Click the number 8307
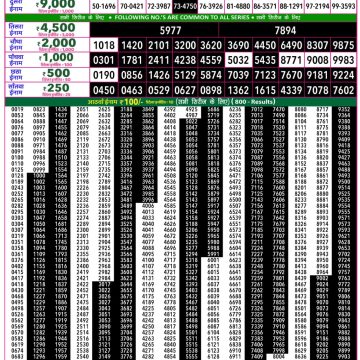The height and width of the screenshot is (360, 360). tap(317, 45)
